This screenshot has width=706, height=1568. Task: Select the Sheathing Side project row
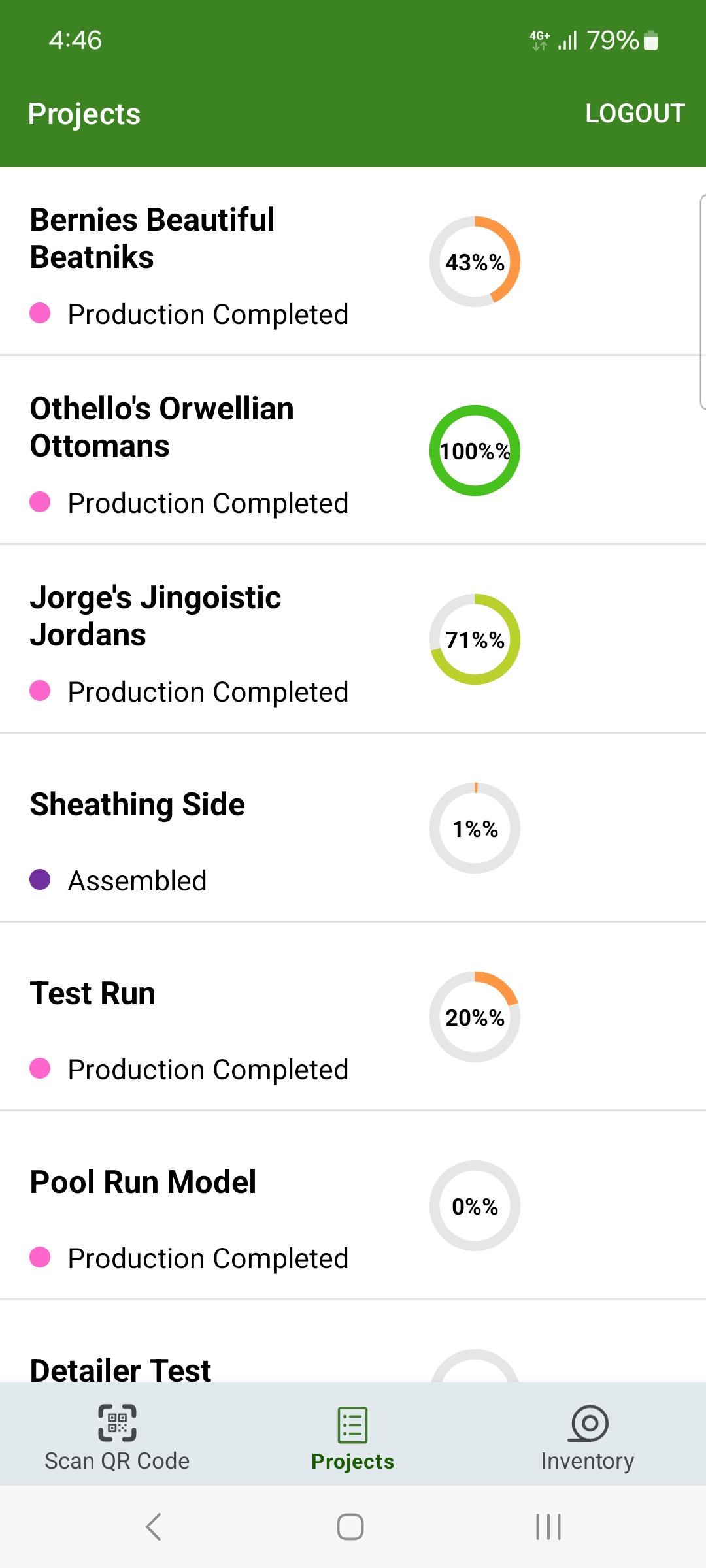(x=353, y=828)
